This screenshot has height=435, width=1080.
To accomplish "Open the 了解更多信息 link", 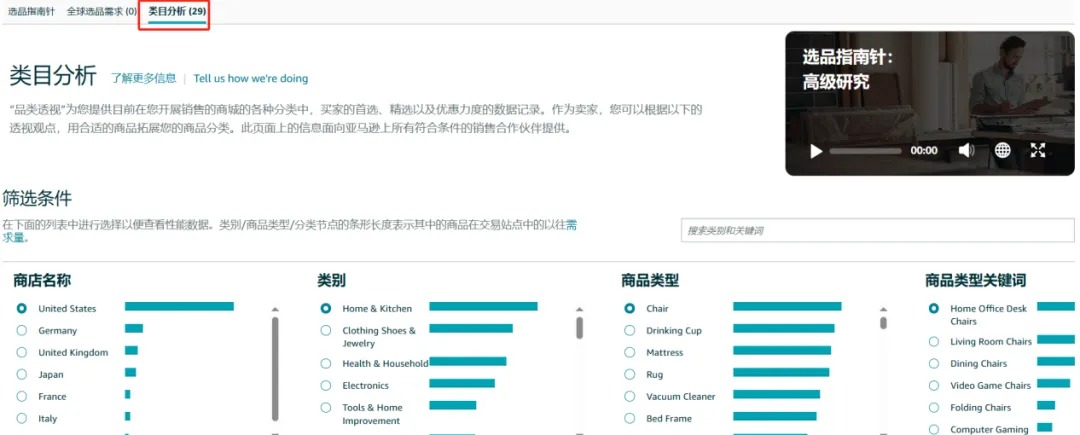I will point(143,78).
